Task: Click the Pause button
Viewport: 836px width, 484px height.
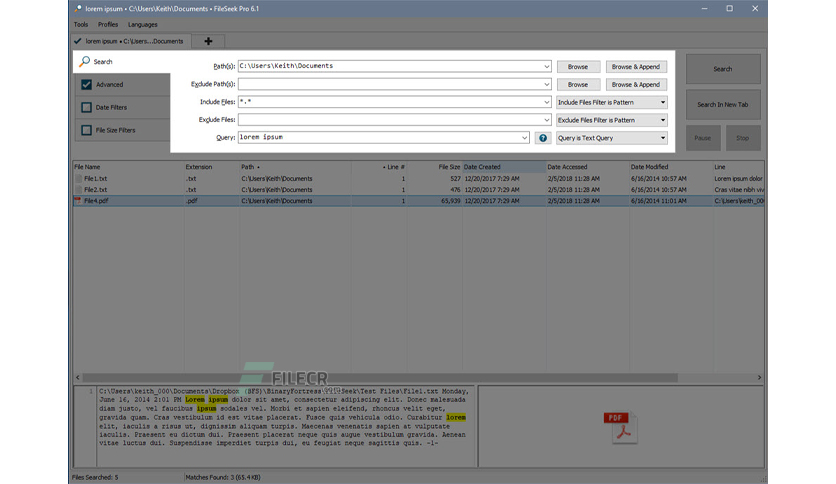Action: pyautogui.click(x=703, y=138)
